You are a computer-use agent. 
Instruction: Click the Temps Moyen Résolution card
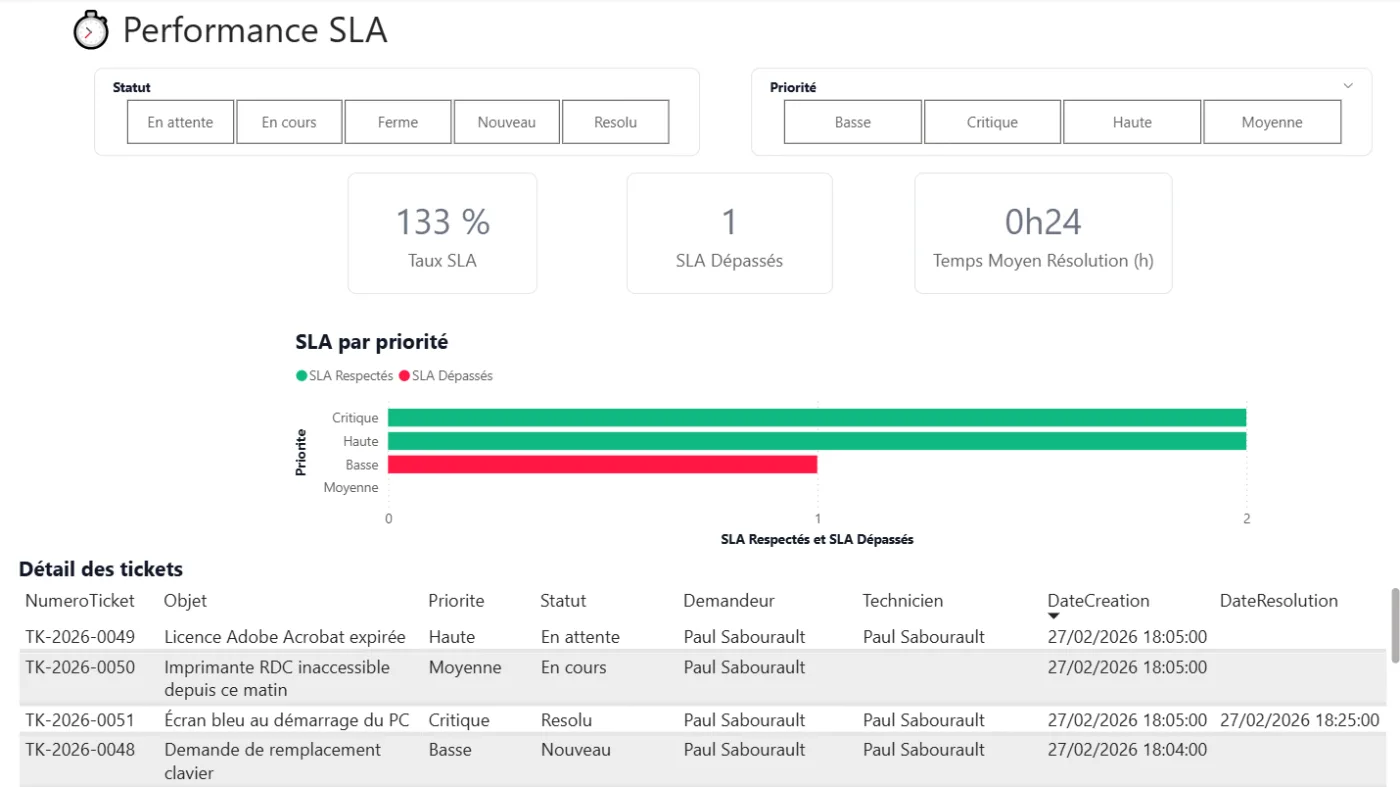click(1043, 233)
